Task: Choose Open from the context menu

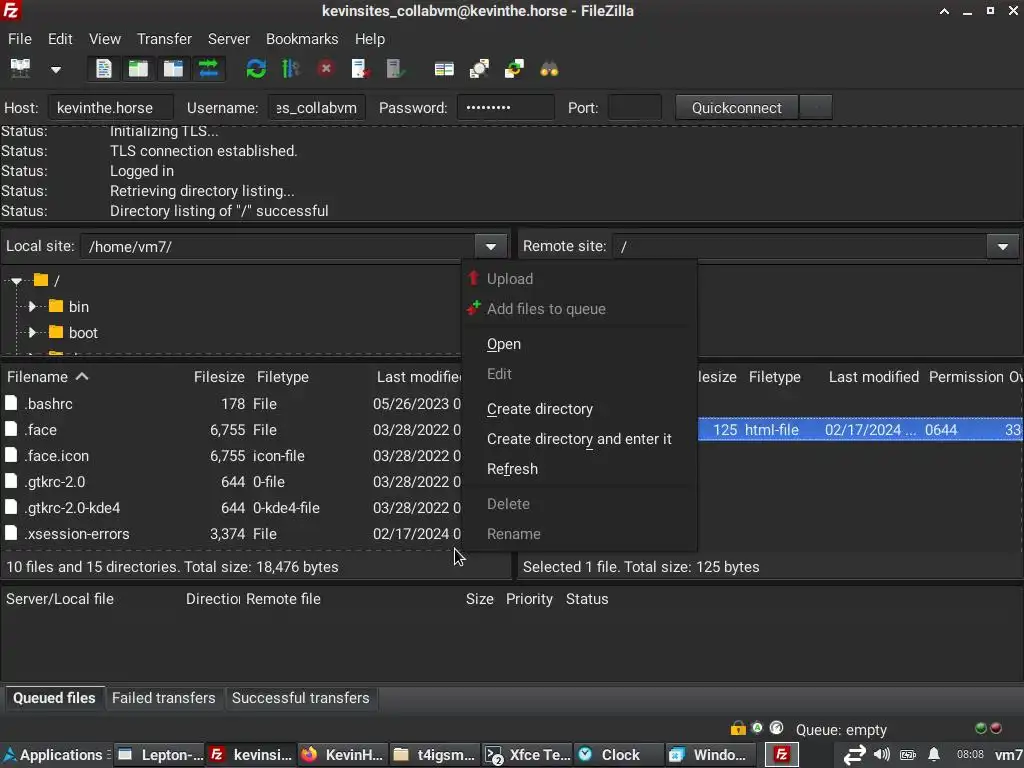Action: (504, 344)
